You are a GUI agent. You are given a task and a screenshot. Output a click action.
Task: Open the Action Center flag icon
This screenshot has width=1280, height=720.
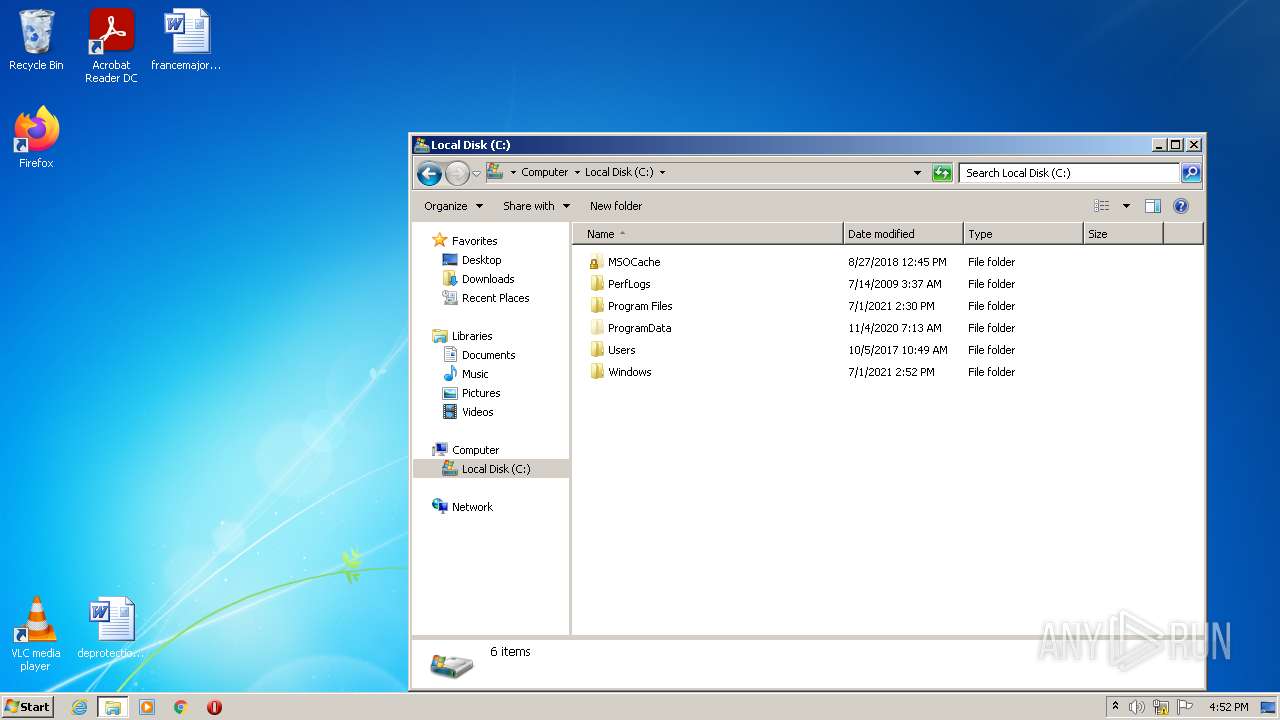(x=1184, y=707)
